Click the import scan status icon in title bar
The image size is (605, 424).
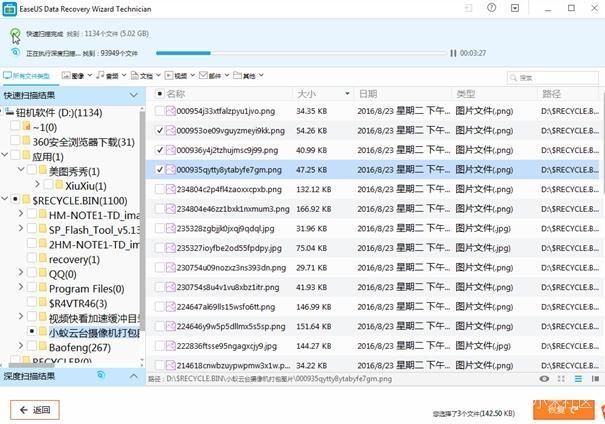coord(468,8)
